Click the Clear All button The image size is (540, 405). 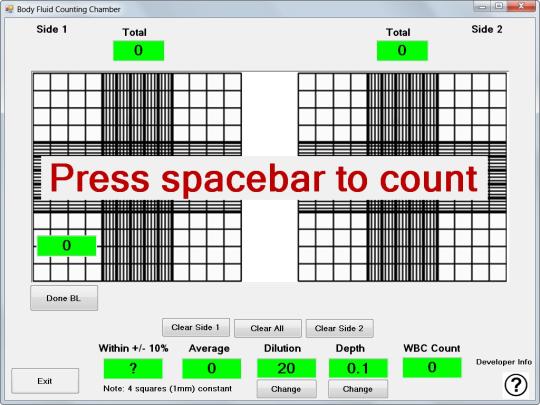pyautogui.click(x=268, y=328)
